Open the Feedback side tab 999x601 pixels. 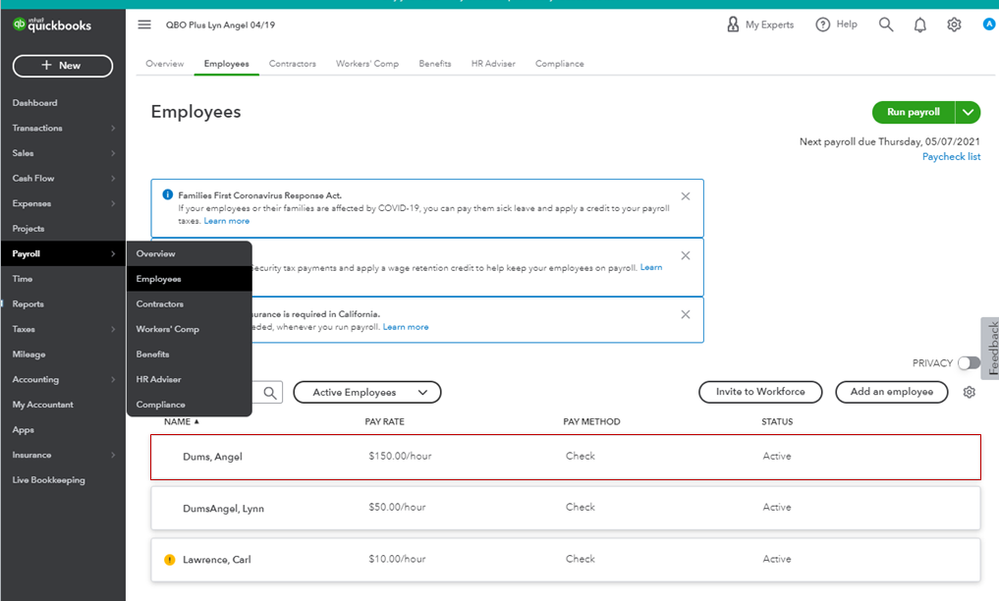click(x=991, y=348)
